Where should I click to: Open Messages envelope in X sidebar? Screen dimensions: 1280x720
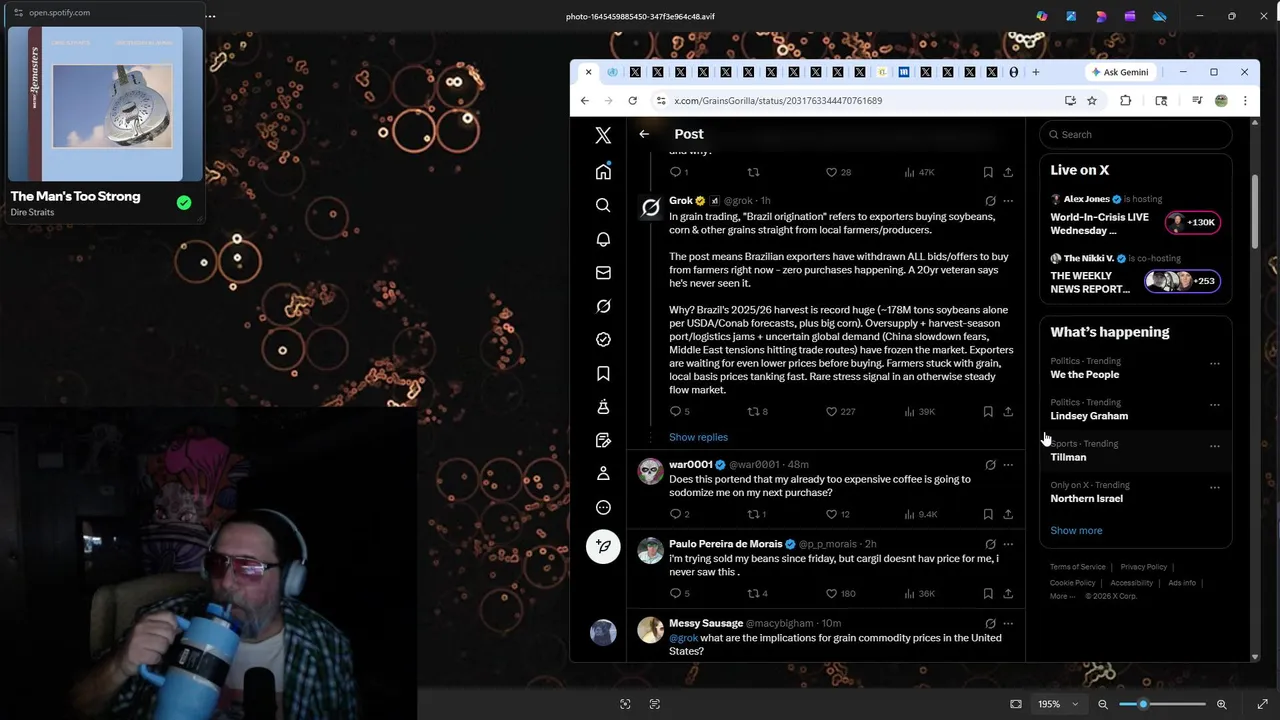(x=603, y=272)
